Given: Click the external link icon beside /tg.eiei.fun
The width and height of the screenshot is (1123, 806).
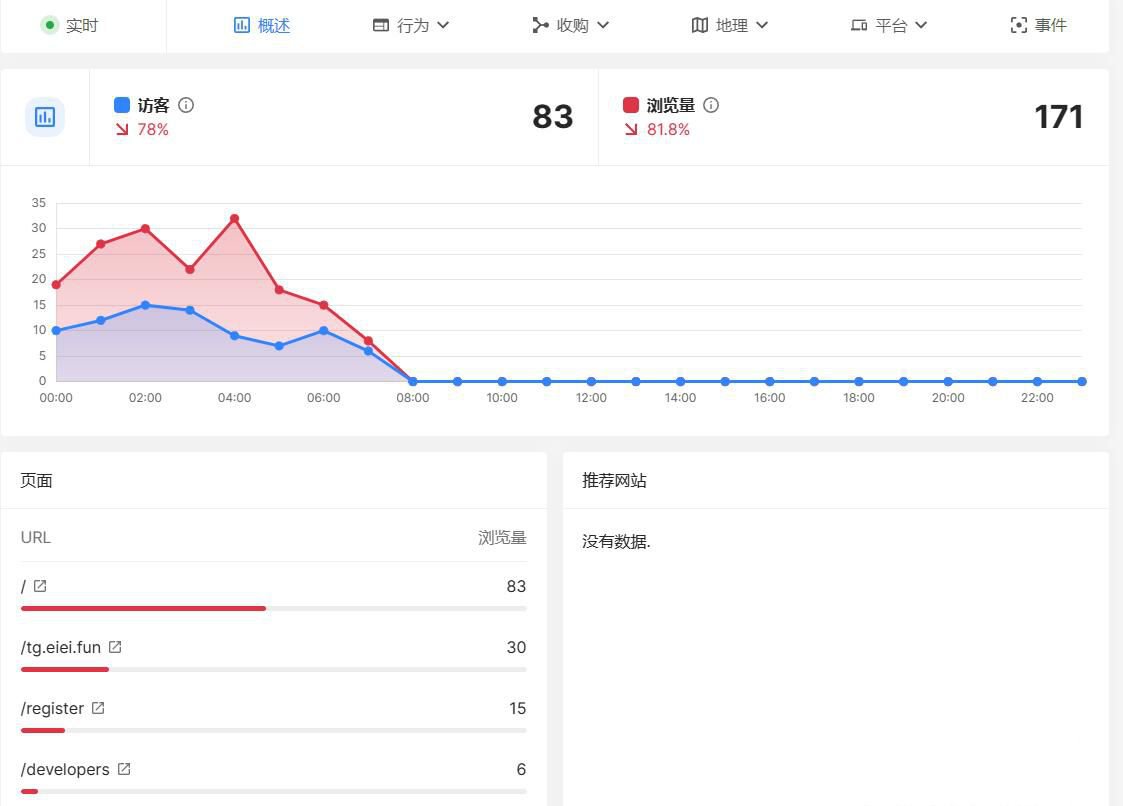Looking at the screenshot, I should point(116,646).
